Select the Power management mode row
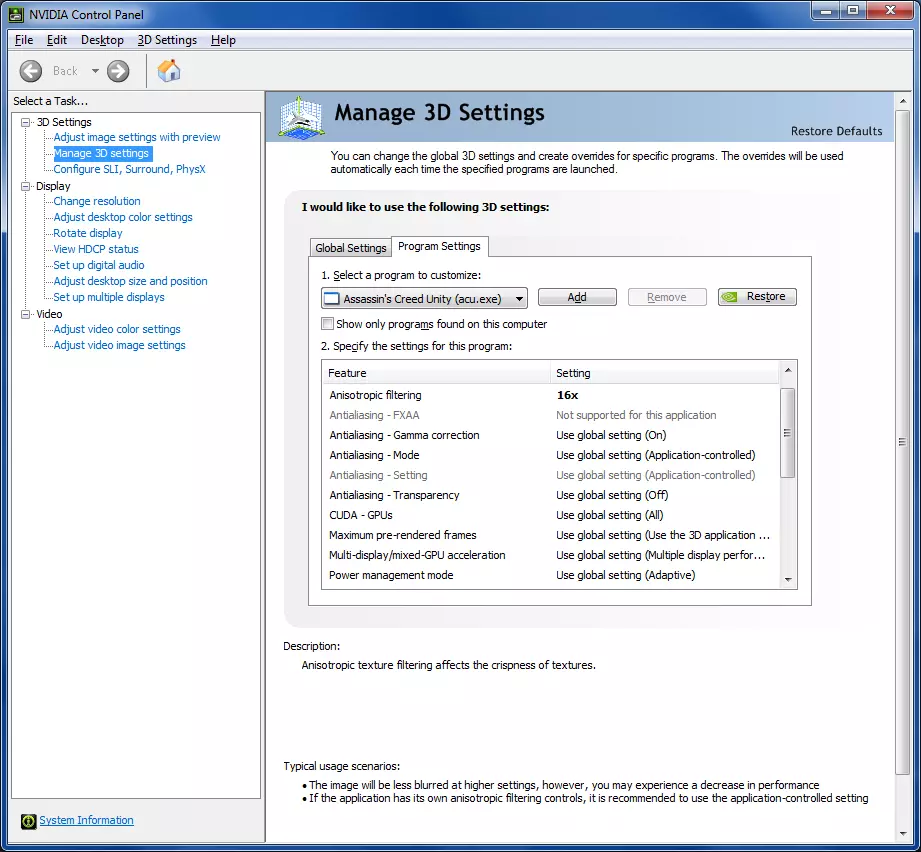Image resolution: width=921 pixels, height=852 pixels. pos(551,575)
